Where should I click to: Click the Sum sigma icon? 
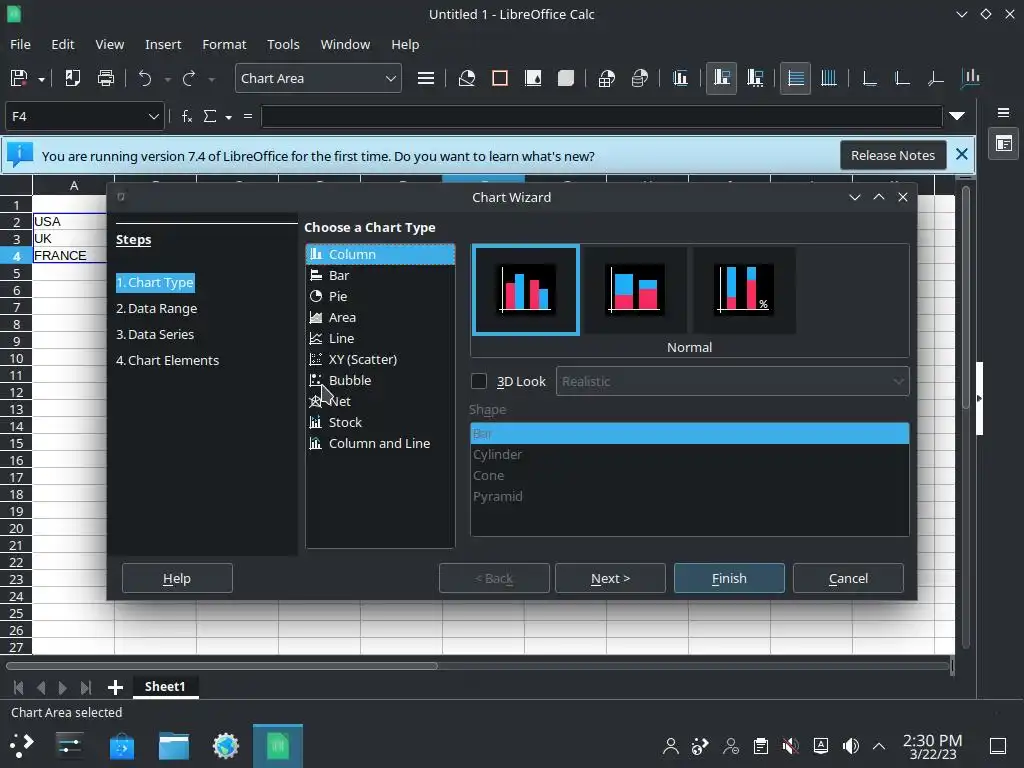[x=210, y=116]
